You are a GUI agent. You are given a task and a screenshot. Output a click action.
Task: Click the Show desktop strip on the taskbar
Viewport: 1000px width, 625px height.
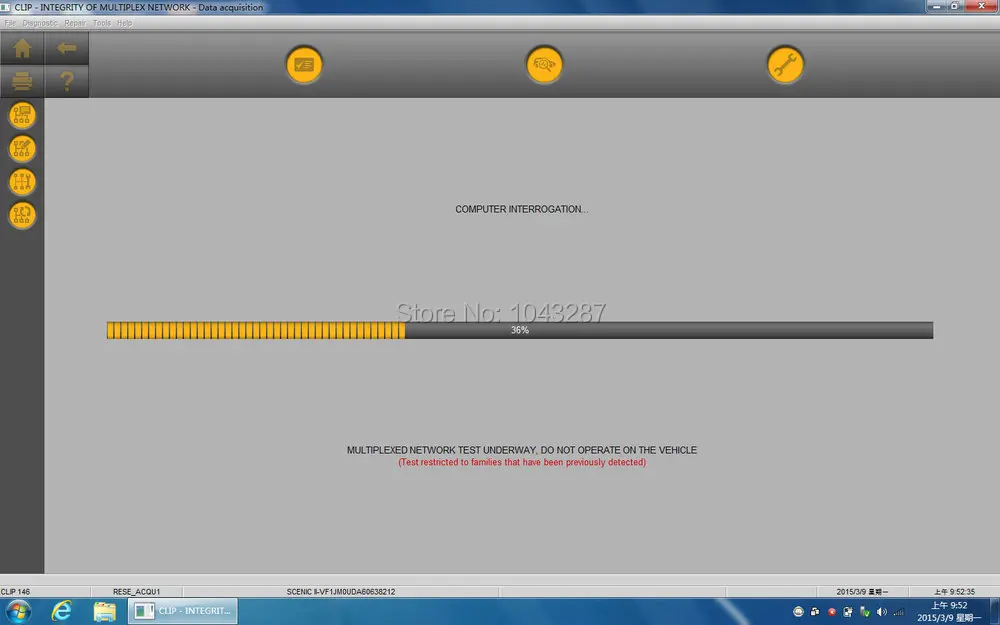click(x=995, y=612)
